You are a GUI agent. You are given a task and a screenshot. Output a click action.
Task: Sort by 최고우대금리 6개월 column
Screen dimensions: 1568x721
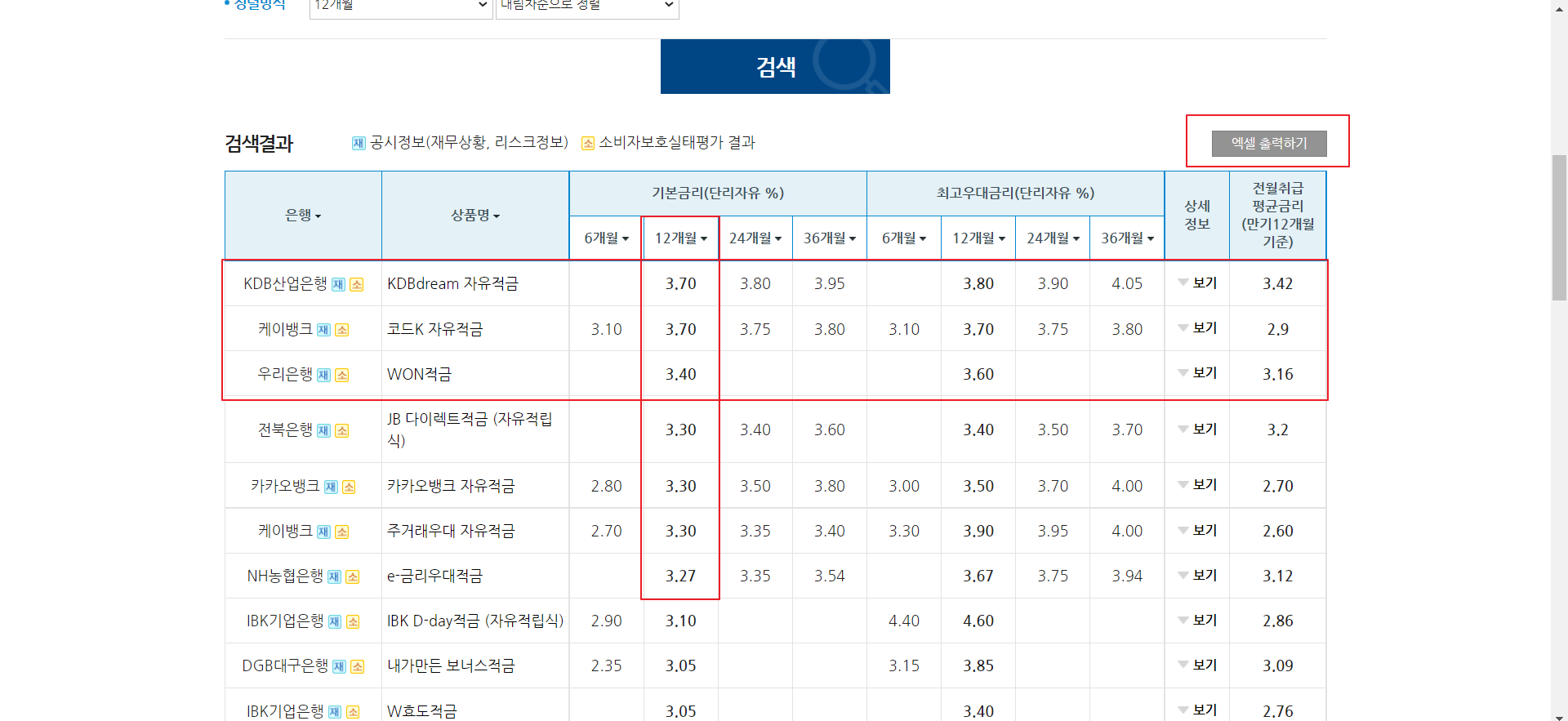tap(904, 238)
